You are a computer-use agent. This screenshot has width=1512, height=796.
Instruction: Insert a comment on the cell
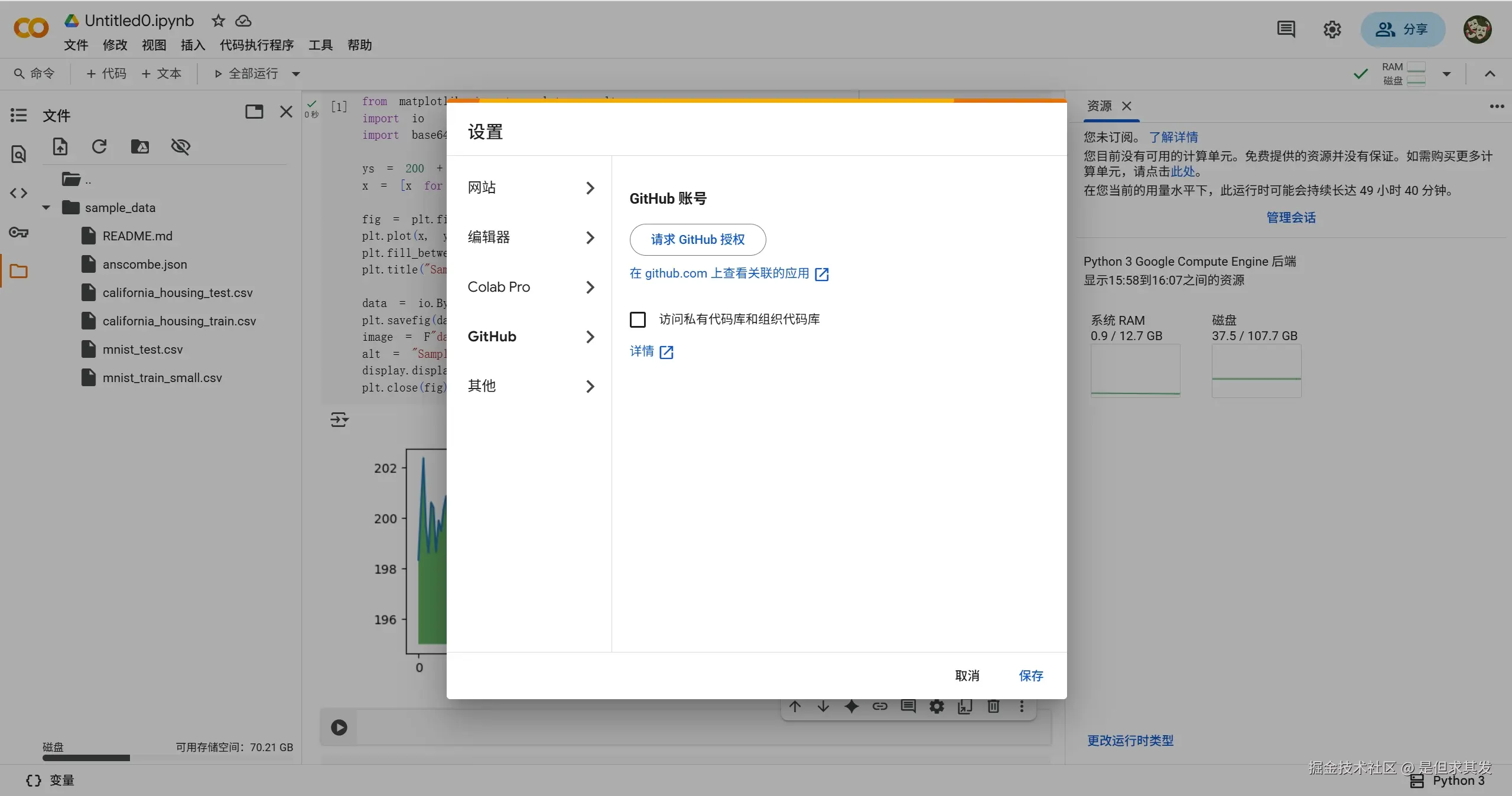908,707
